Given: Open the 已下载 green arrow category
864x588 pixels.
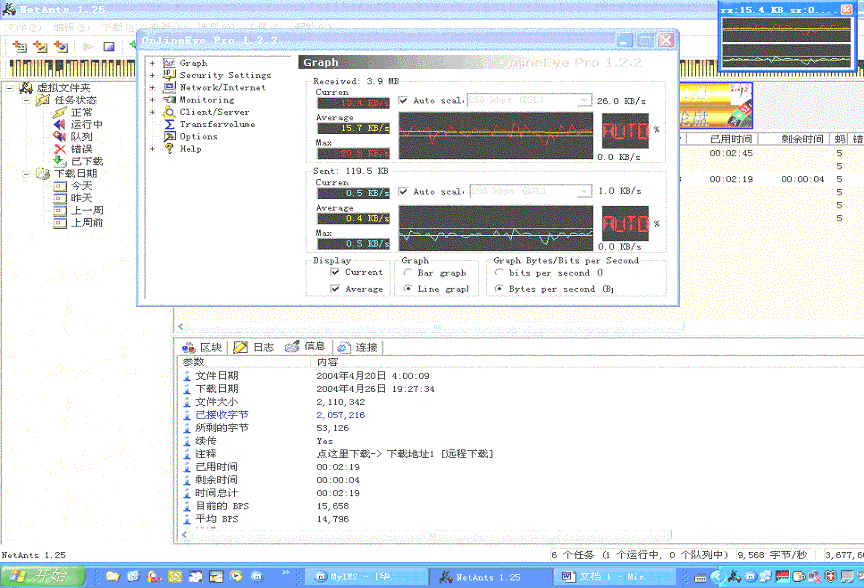Looking at the screenshot, I should point(60,160).
